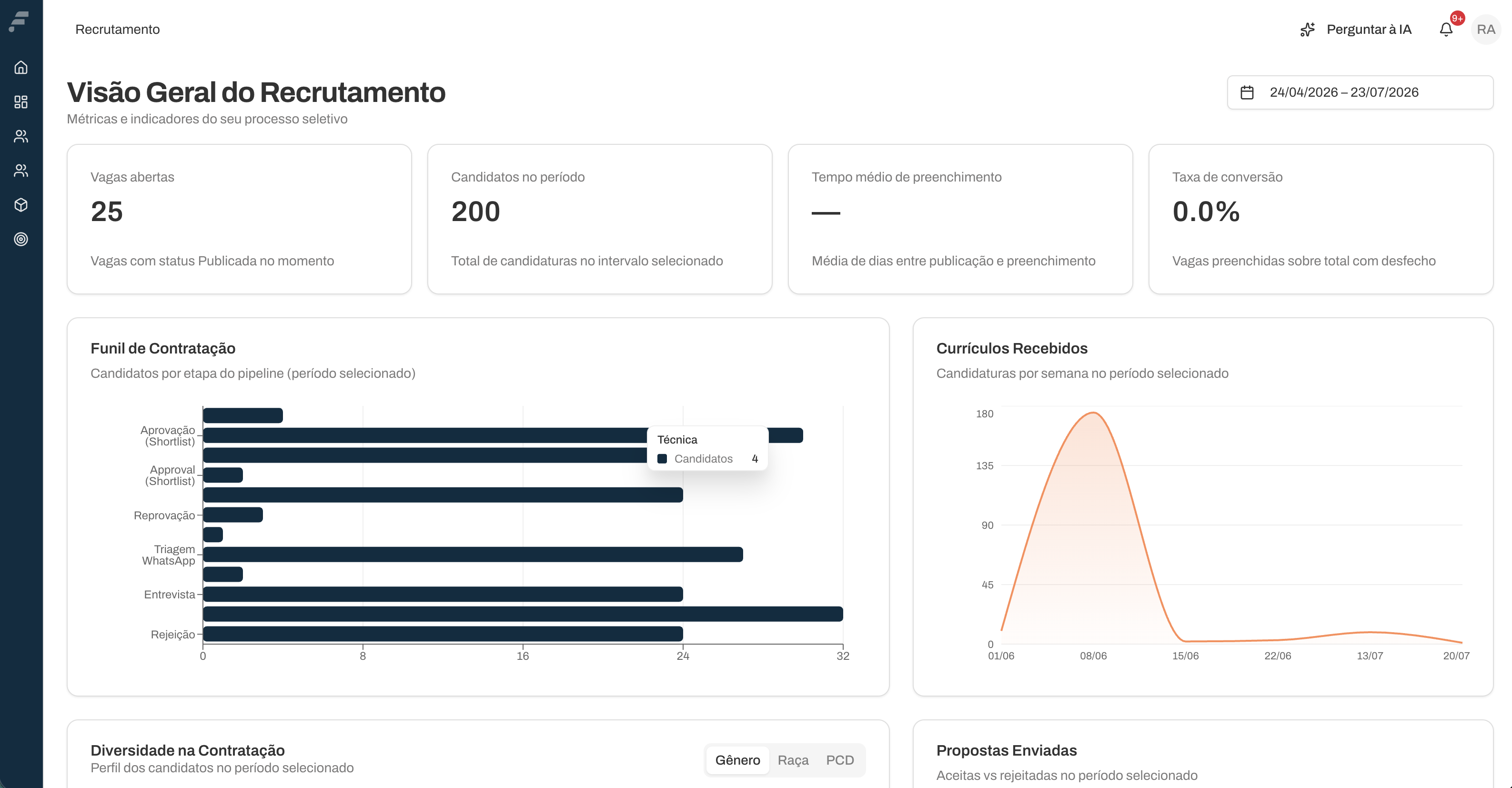Select the Gênero tab
Image resolution: width=1512 pixels, height=788 pixels.
coord(737,760)
